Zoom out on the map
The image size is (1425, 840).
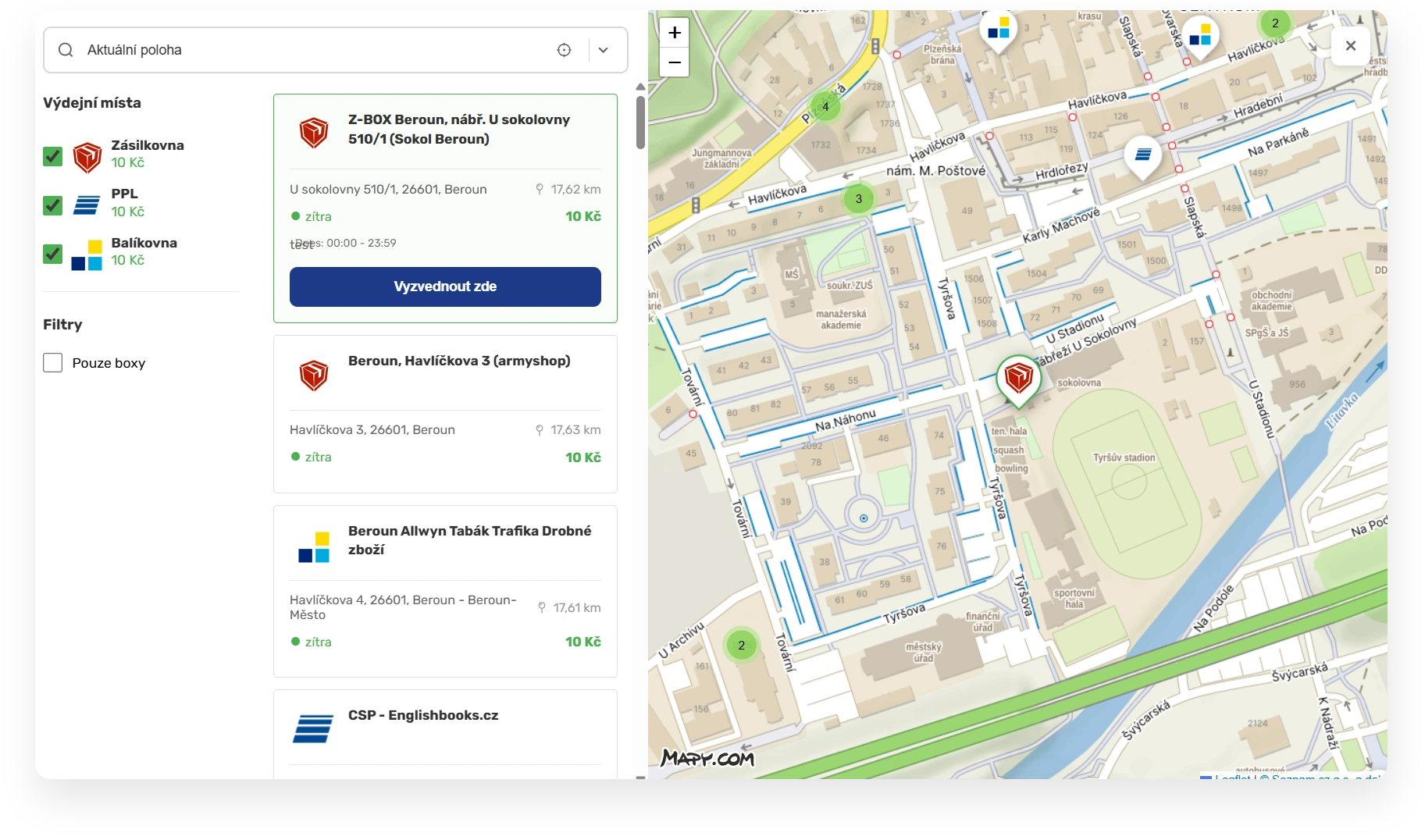[675, 62]
